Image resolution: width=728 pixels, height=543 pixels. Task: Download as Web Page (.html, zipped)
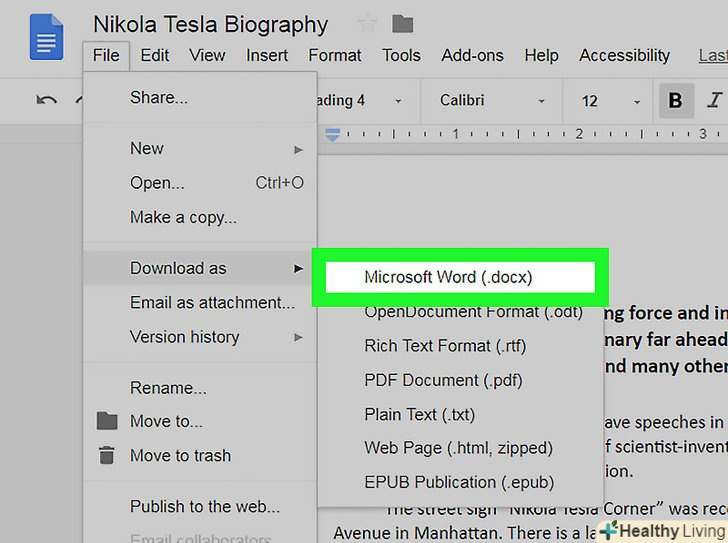(x=461, y=448)
